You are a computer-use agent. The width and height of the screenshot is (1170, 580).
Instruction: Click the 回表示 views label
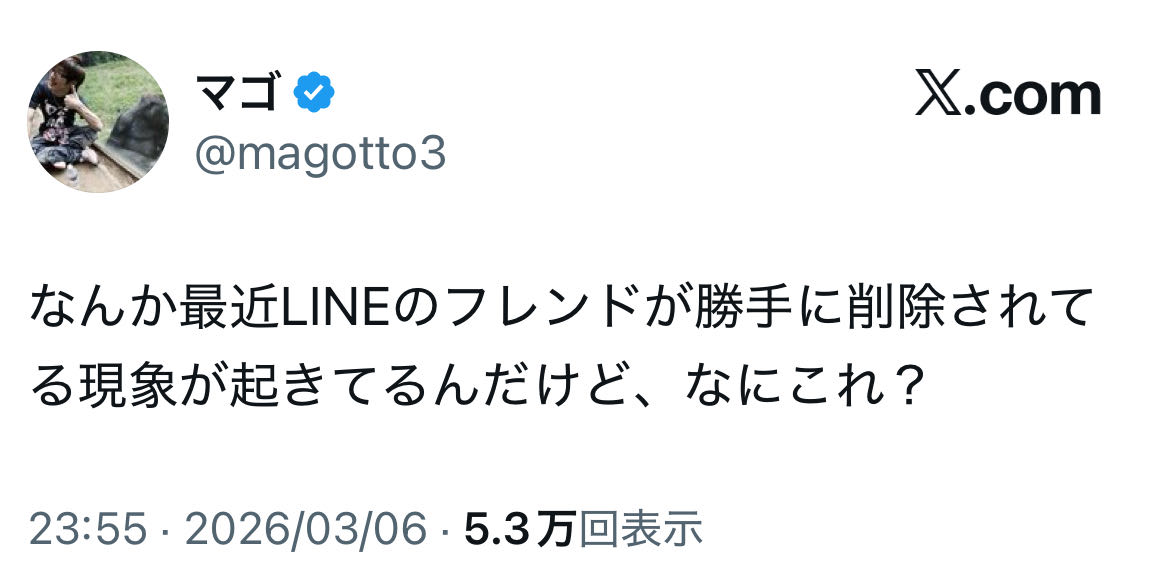click(640, 529)
